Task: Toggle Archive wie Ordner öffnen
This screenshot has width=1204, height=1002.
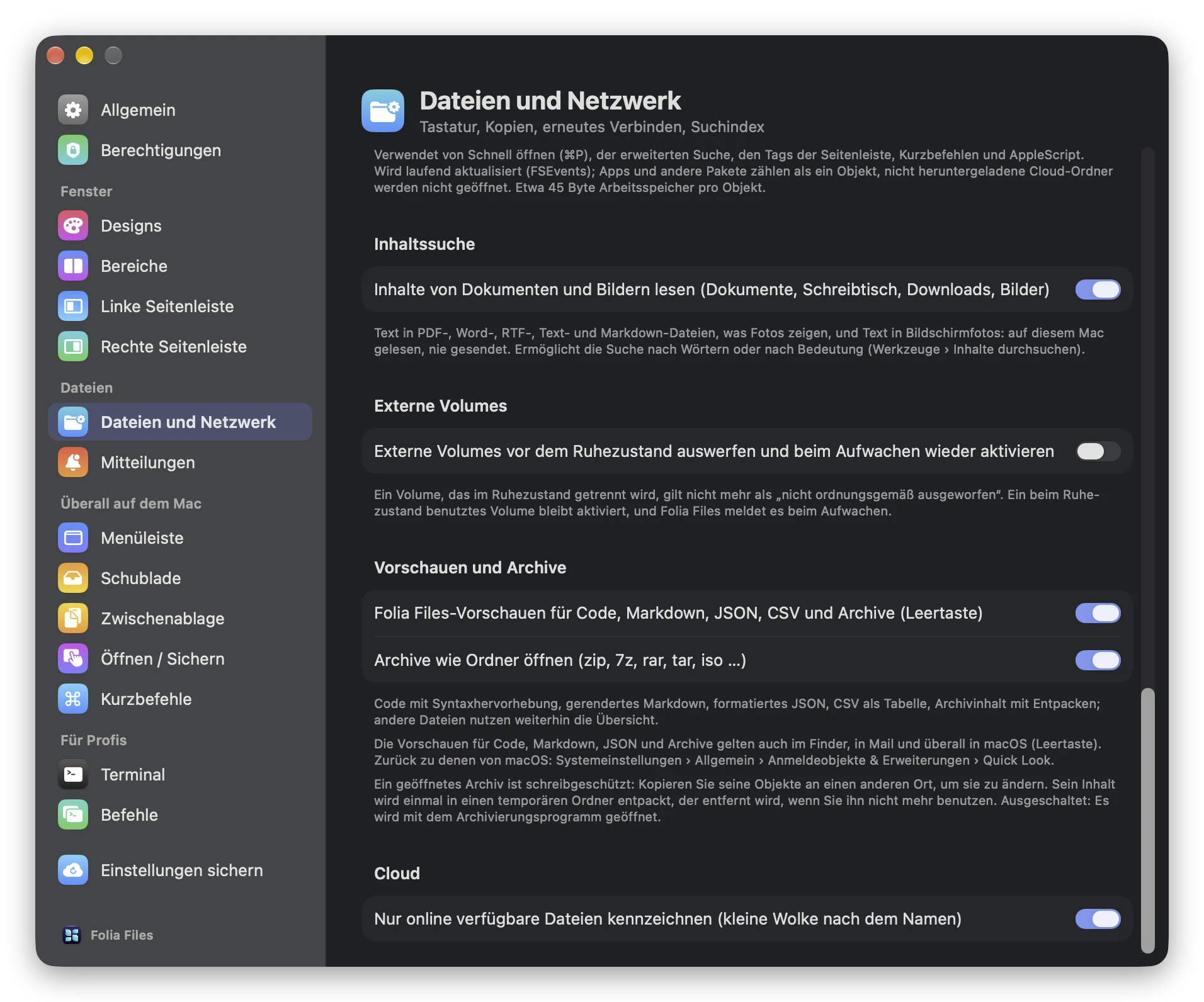Action: point(1098,660)
